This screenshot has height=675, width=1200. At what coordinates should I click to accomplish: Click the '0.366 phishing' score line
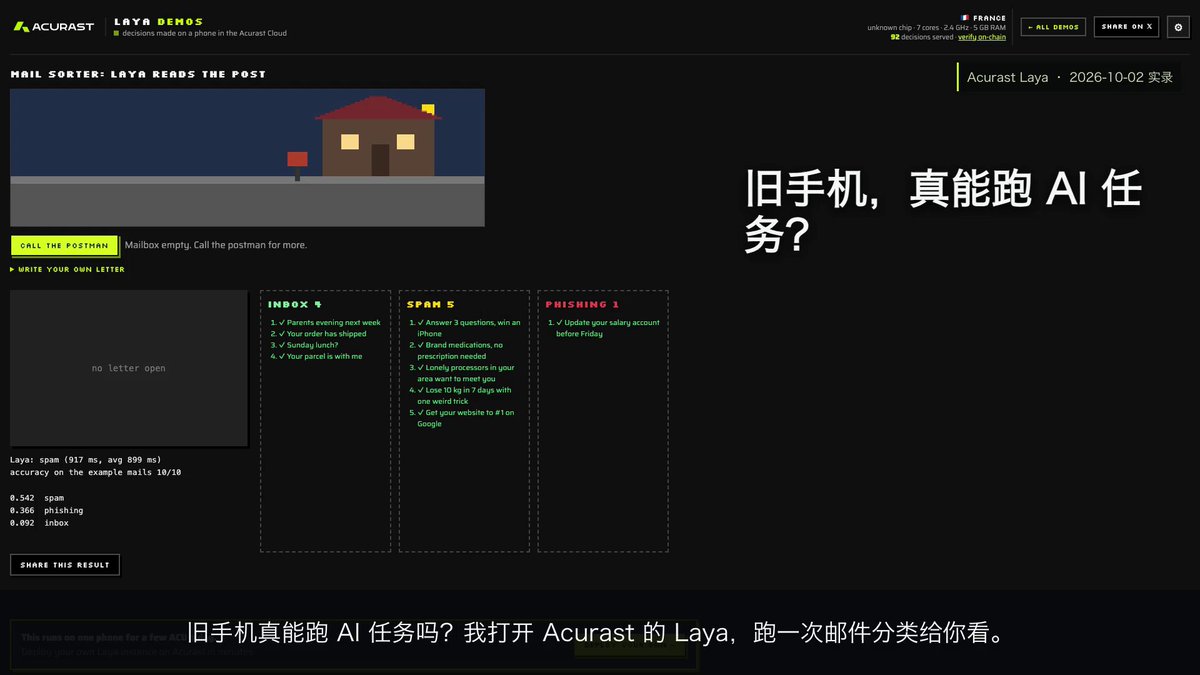coord(47,510)
